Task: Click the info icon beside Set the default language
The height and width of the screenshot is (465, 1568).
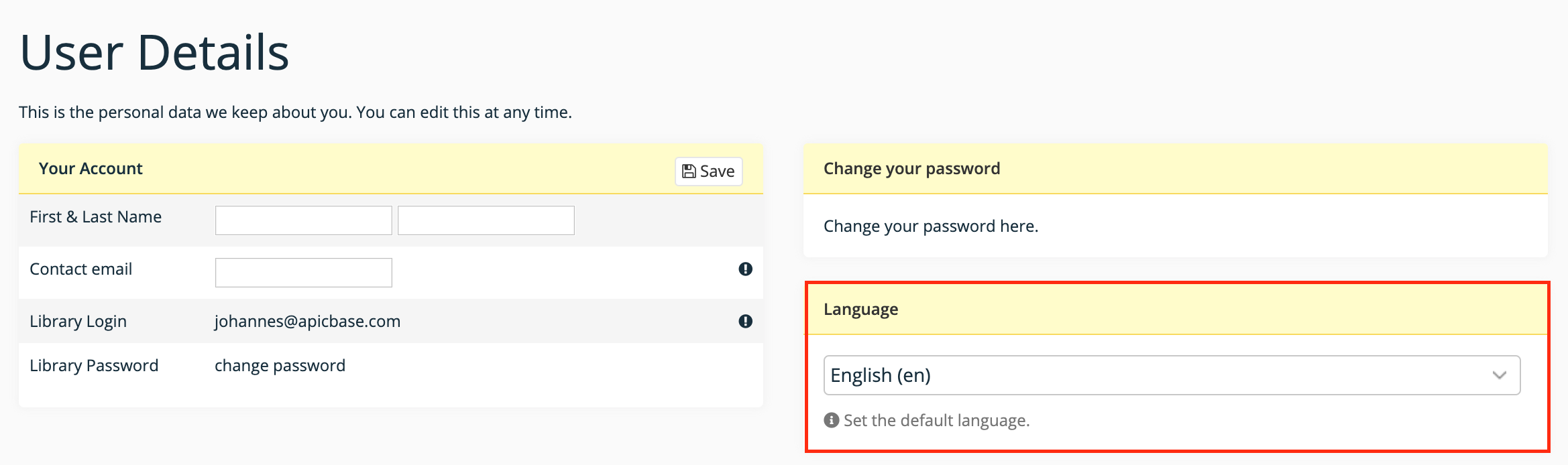Action: [832, 420]
